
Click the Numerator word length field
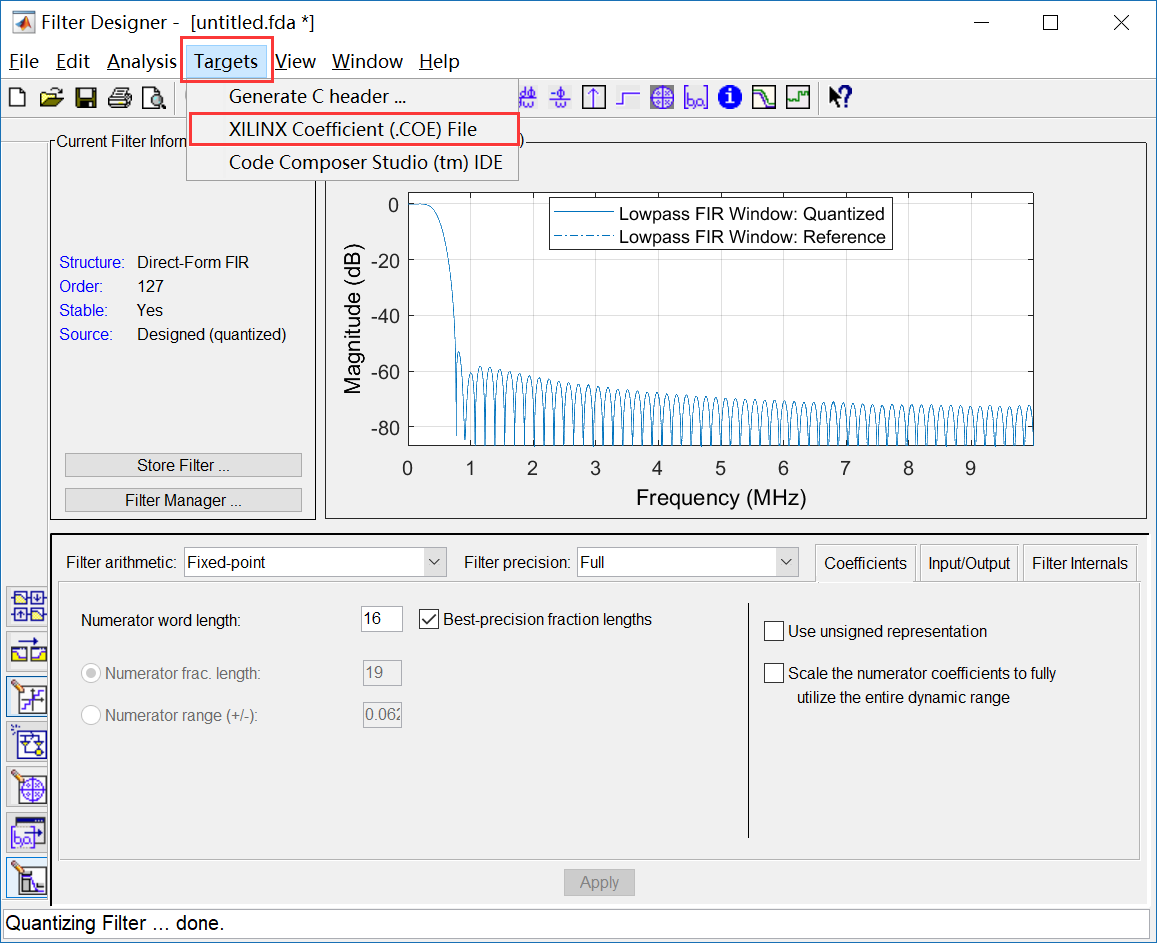(381, 618)
